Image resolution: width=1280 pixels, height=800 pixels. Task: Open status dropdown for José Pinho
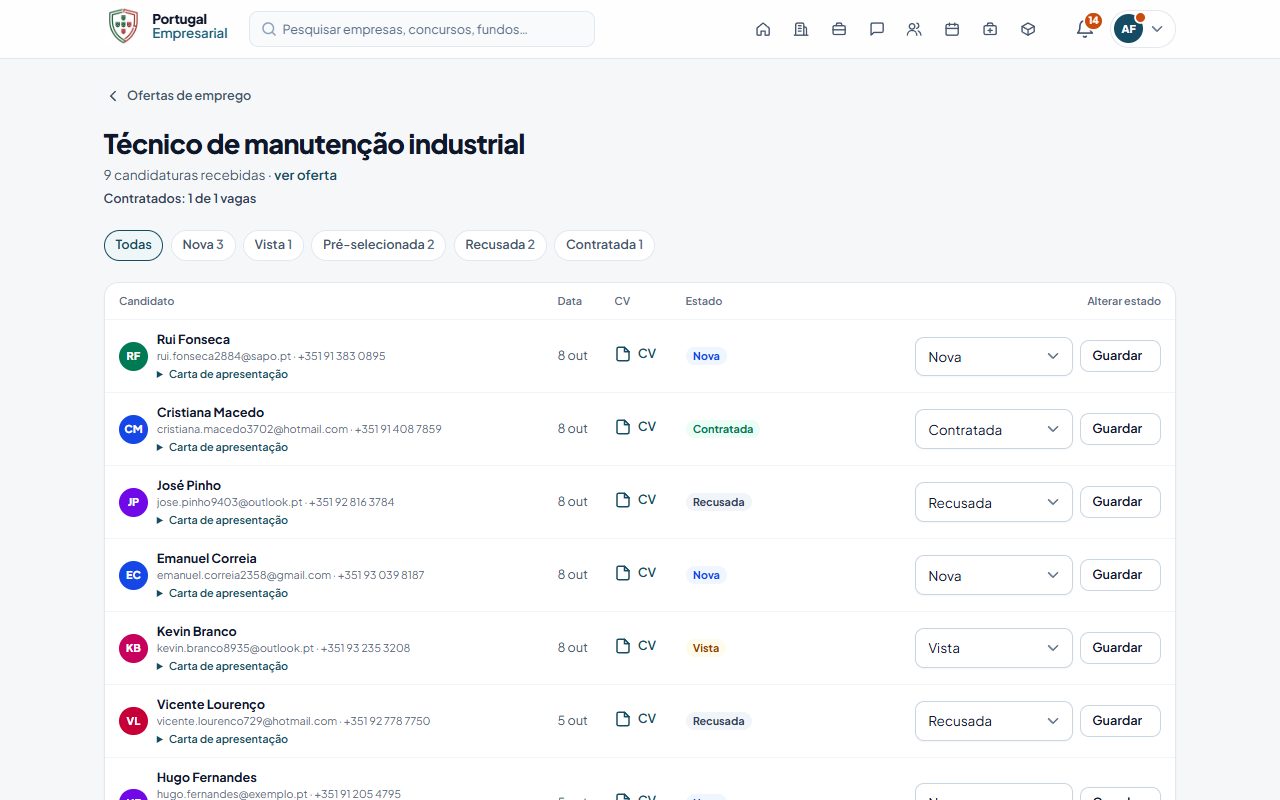point(994,503)
